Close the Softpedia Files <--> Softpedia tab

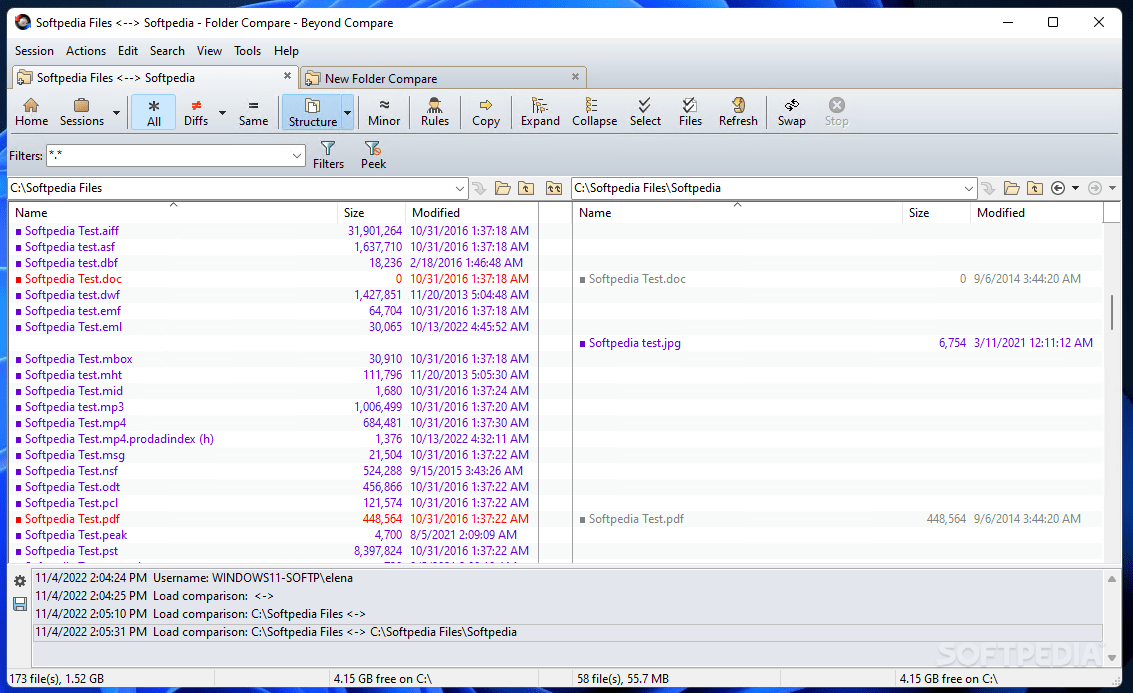(x=287, y=76)
